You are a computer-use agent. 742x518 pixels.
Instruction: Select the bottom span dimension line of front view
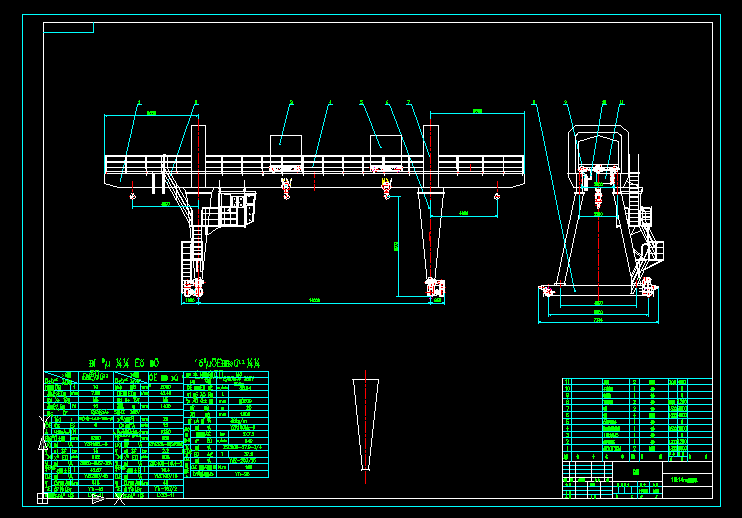314,301
